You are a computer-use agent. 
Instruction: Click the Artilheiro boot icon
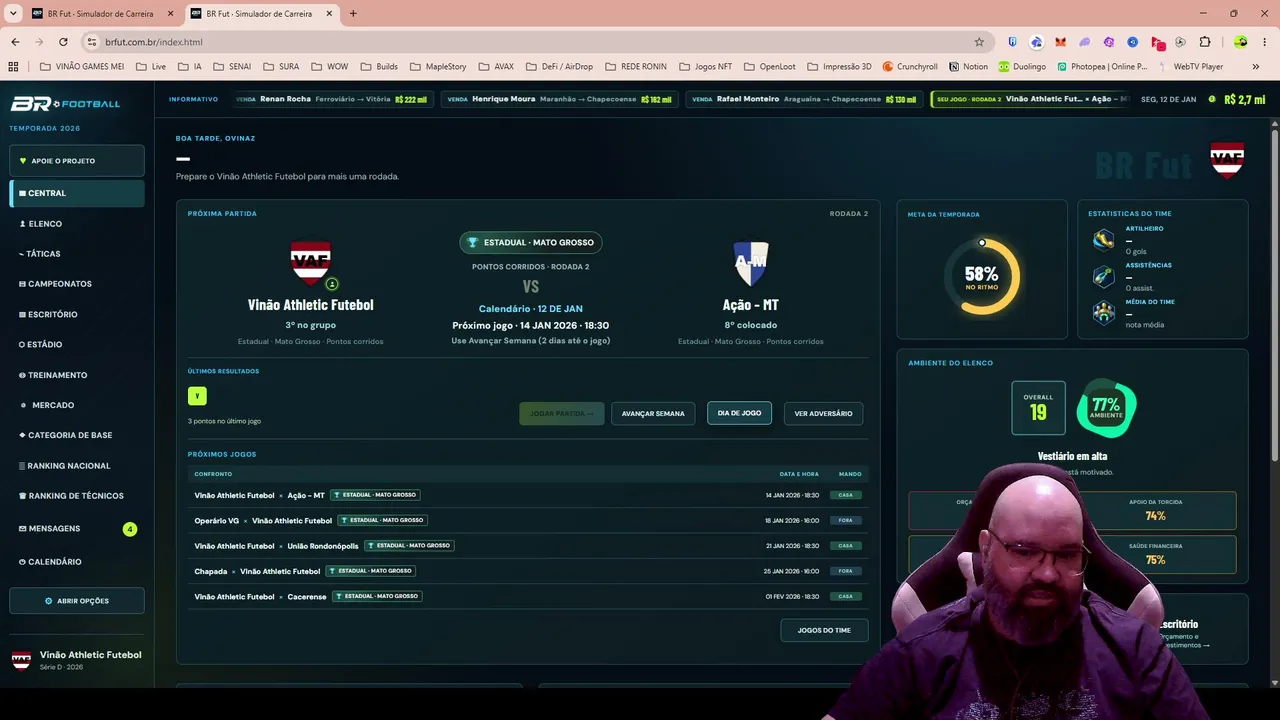pos(1103,239)
